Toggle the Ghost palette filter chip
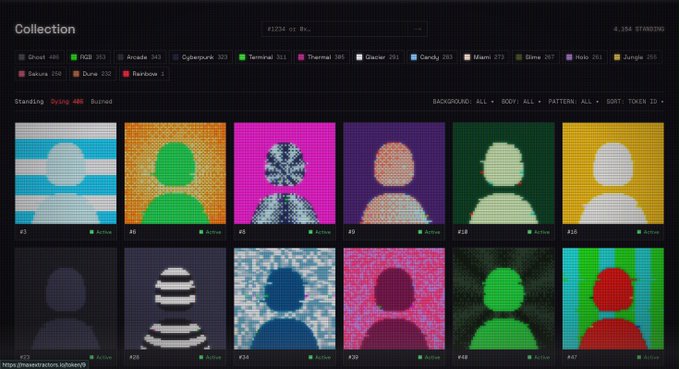Image resolution: width=679 pixels, height=369 pixels. point(39,57)
